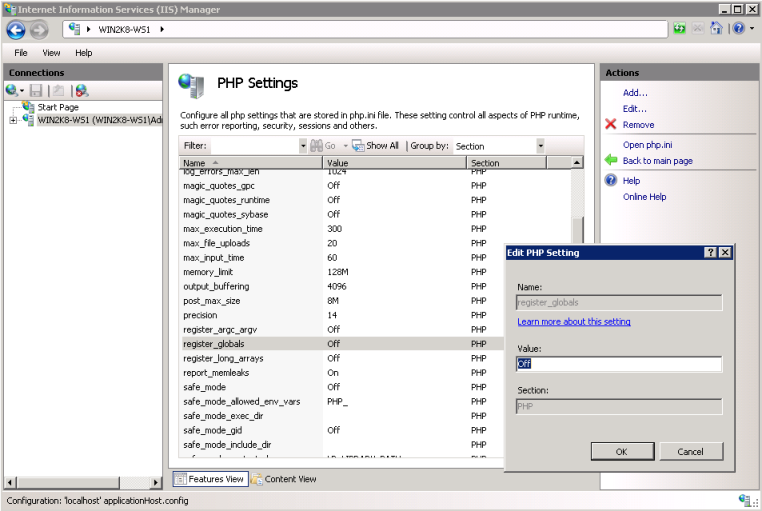Screen dimensions: 762x511
Task: Click the Back navigation arrow
Action: 15,29
